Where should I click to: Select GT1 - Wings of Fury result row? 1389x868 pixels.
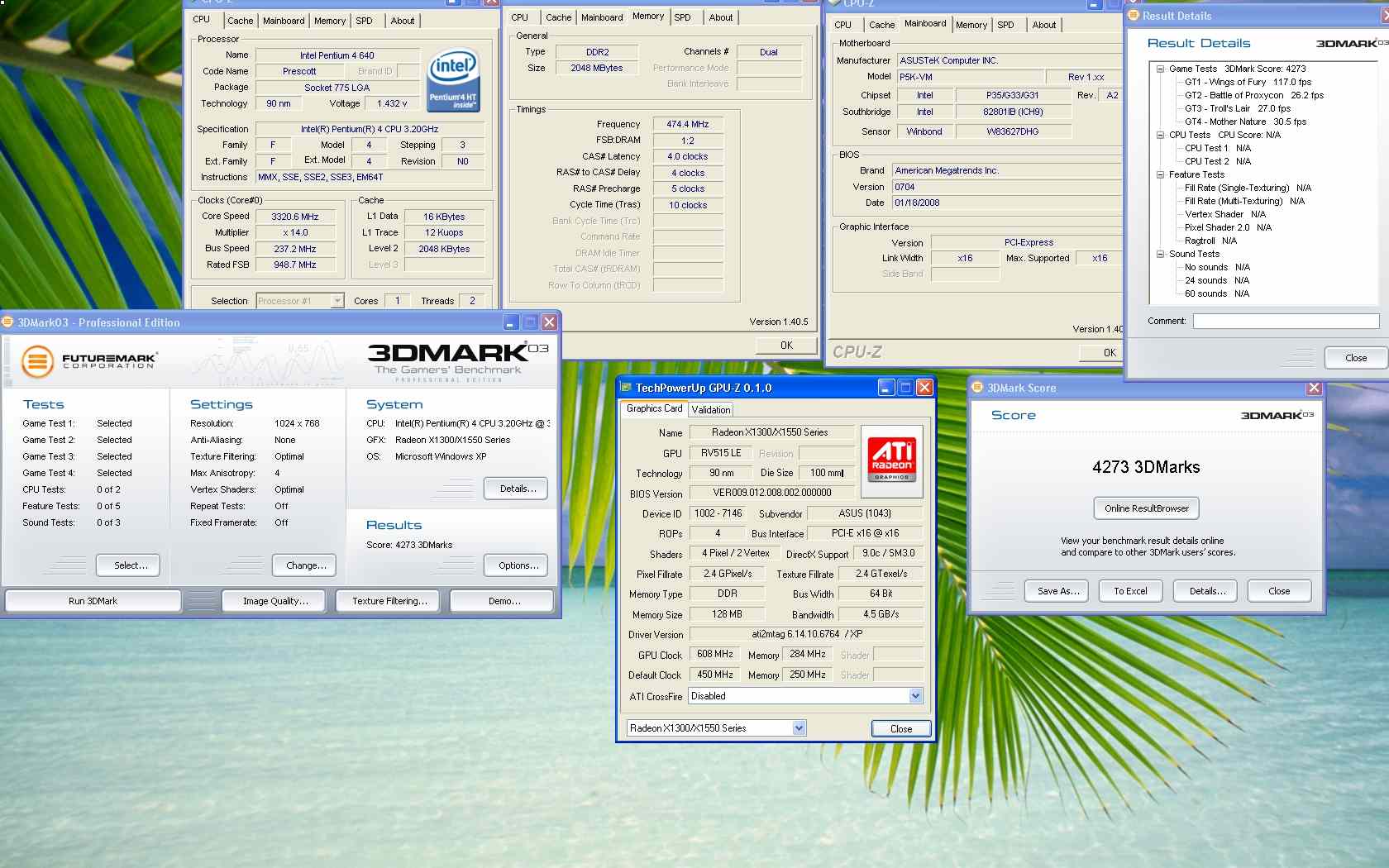pyautogui.click(x=1247, y=82)
